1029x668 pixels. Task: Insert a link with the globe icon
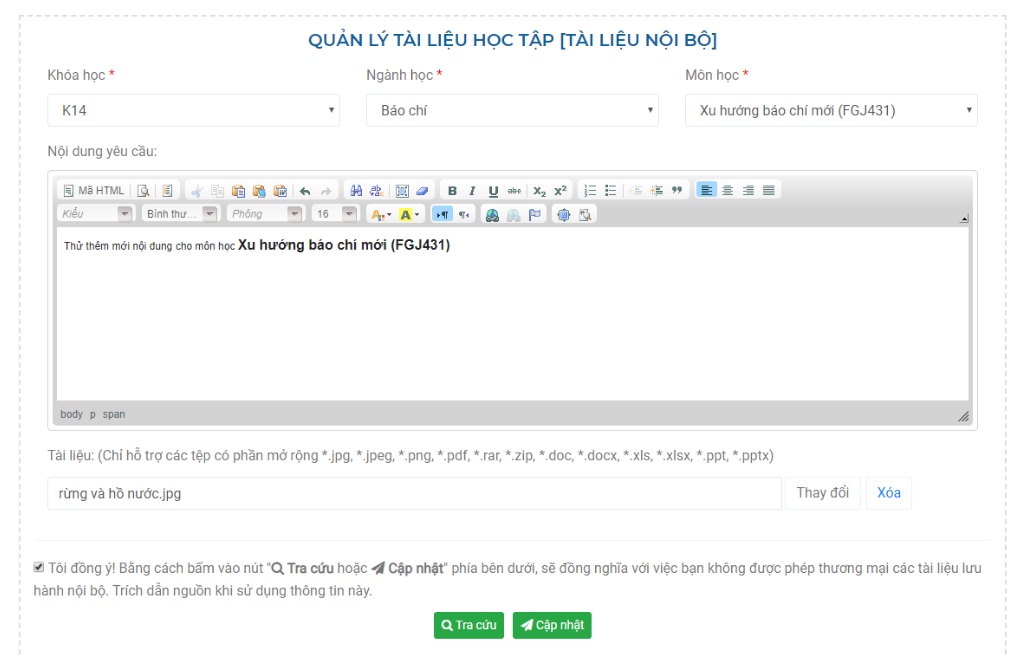492,214
